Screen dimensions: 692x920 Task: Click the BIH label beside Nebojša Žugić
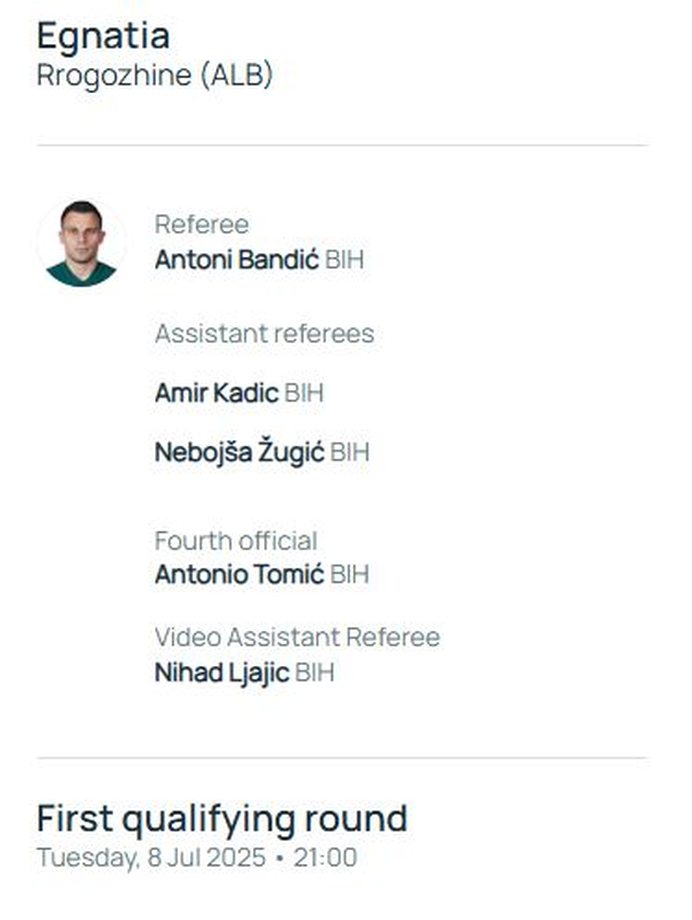point(350,452)
